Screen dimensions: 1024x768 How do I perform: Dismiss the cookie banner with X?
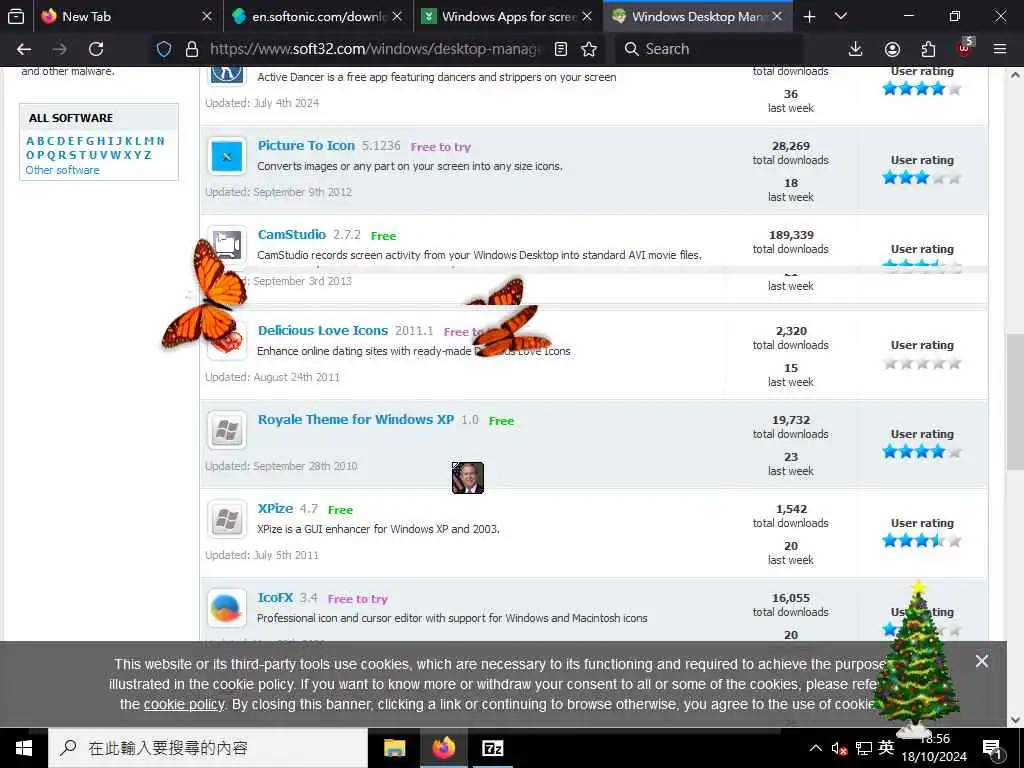[982, 661]
